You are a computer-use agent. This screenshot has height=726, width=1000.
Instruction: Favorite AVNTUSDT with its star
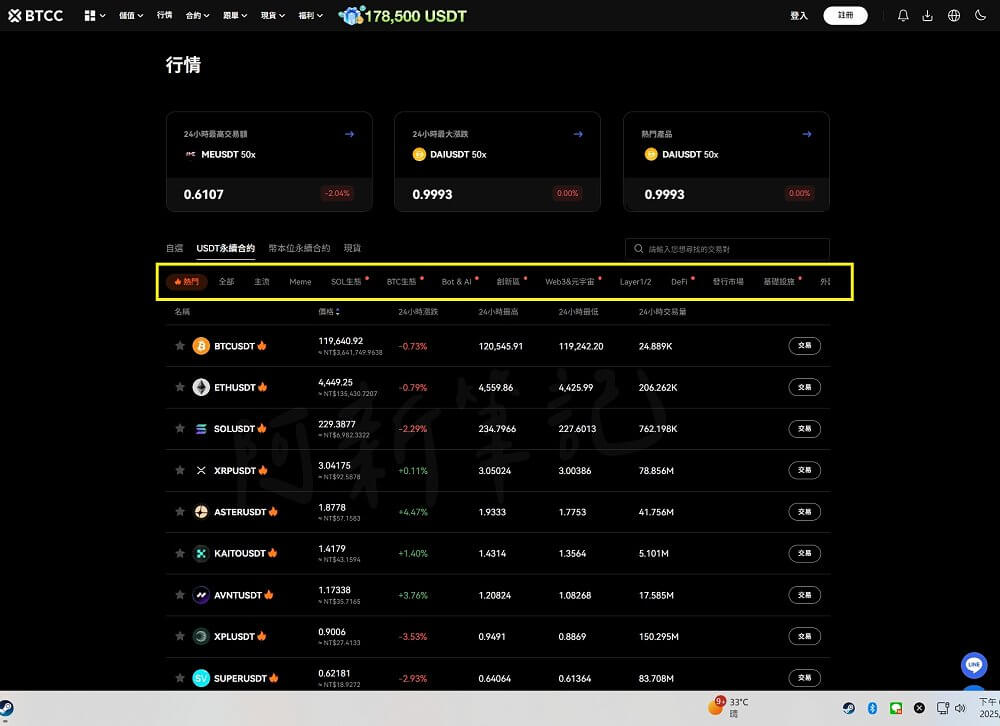click(x=180, y=595)
